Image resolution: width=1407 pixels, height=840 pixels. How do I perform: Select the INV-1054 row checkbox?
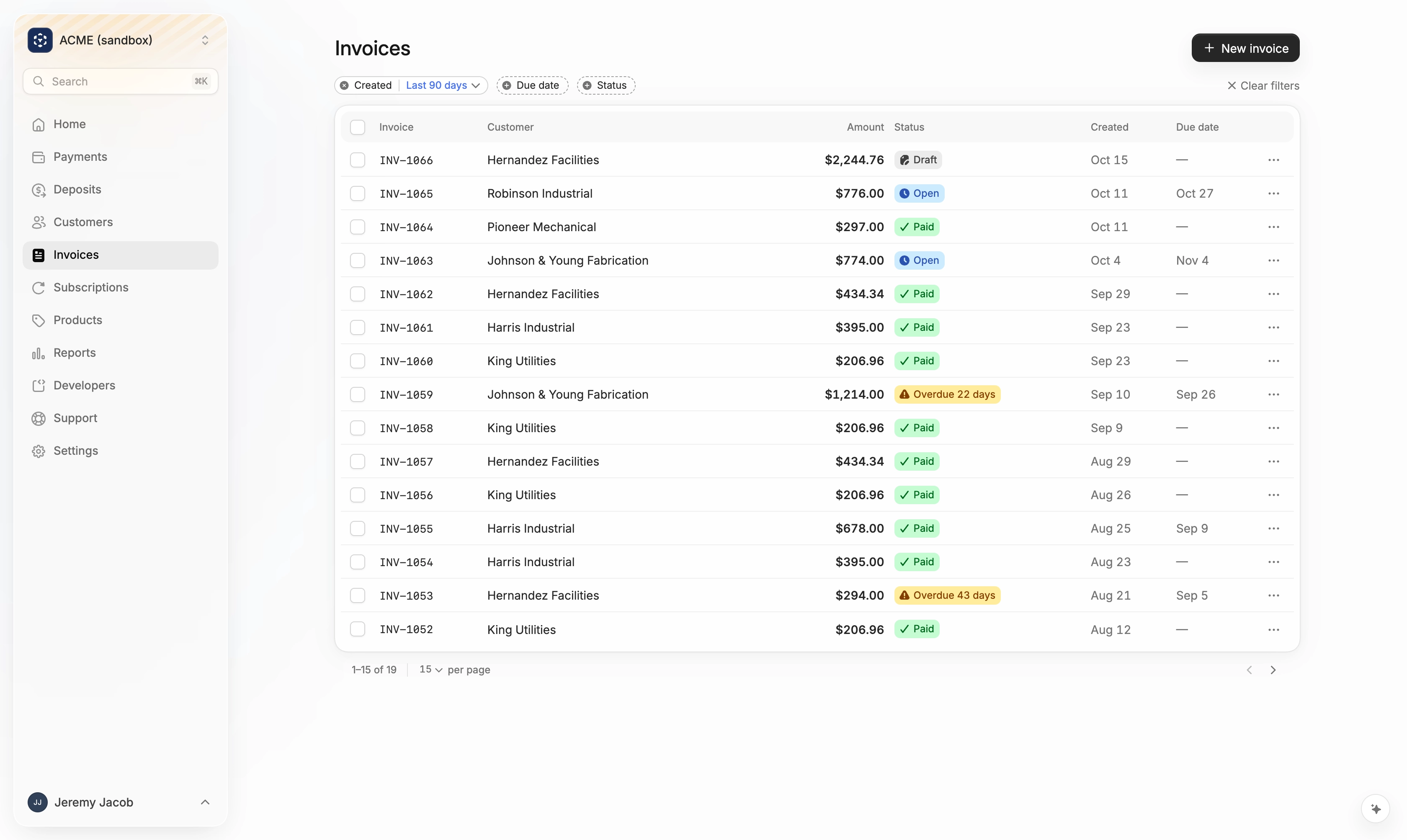pos(358,562)
